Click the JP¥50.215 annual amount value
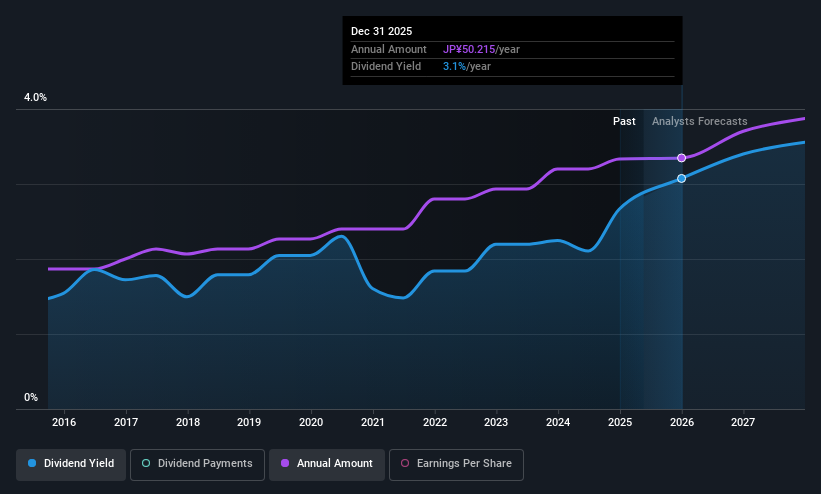Viewport: 821px width, 494px height. point(469,49)
